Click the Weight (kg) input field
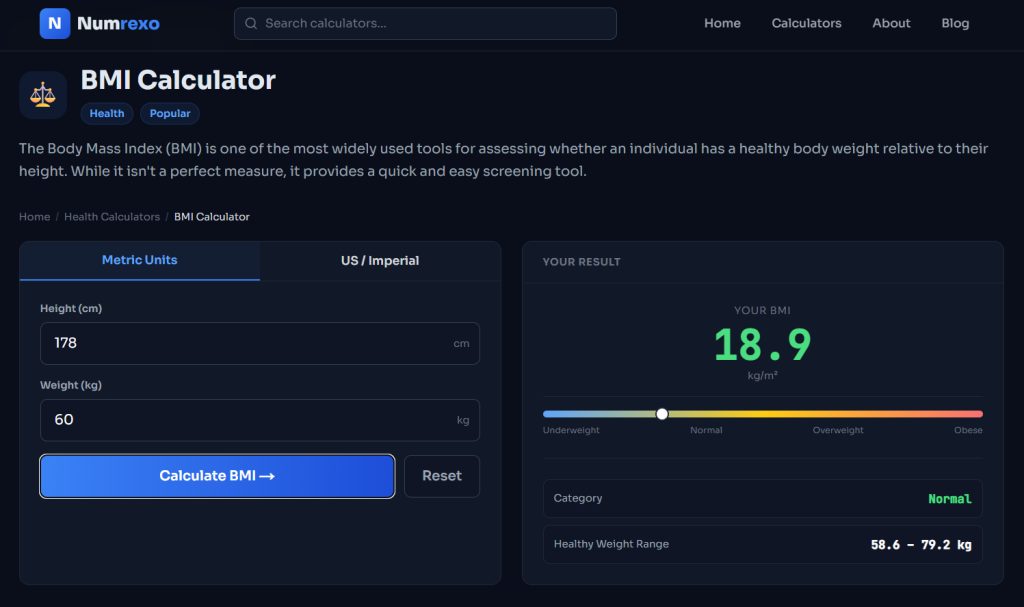The height and width of the screenshot is (607, 1024). coord(260,420)
